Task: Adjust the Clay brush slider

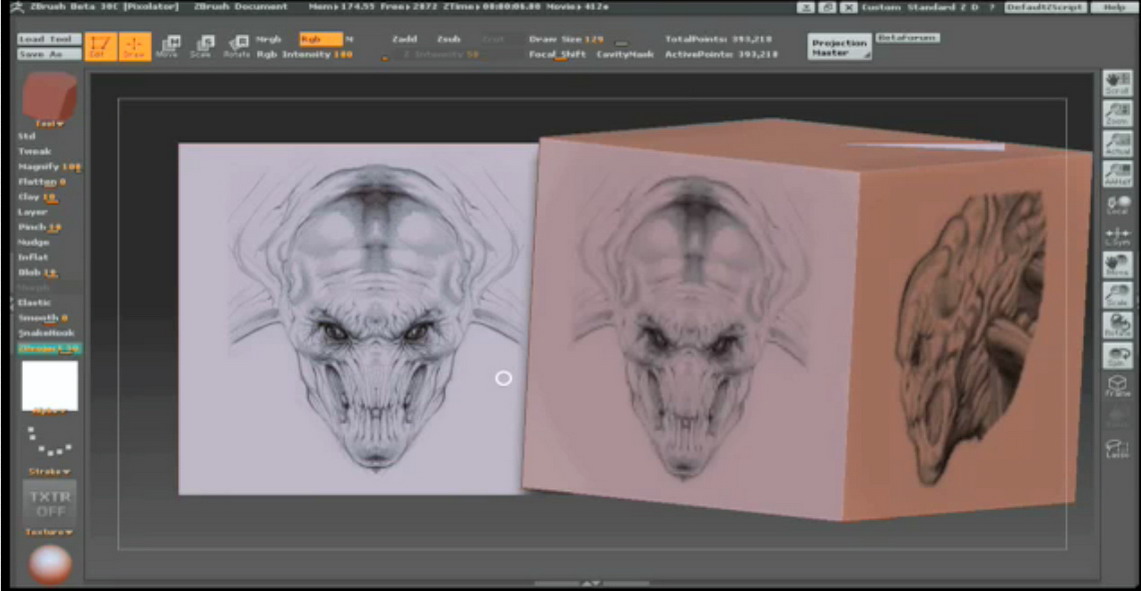Action: pyautogui.click(x=37, y=197)
